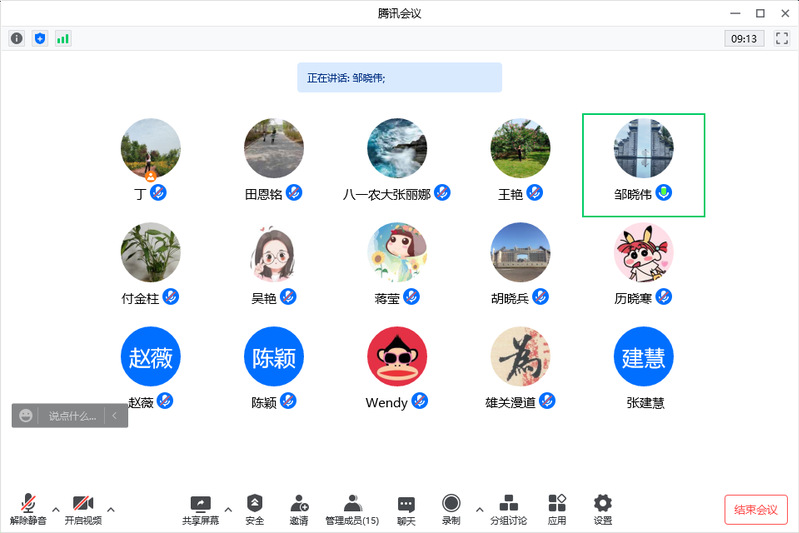This screenshot has width=799, height=533.
Task: Open the 邀请 invite dialog
Action: coord(299,509)
